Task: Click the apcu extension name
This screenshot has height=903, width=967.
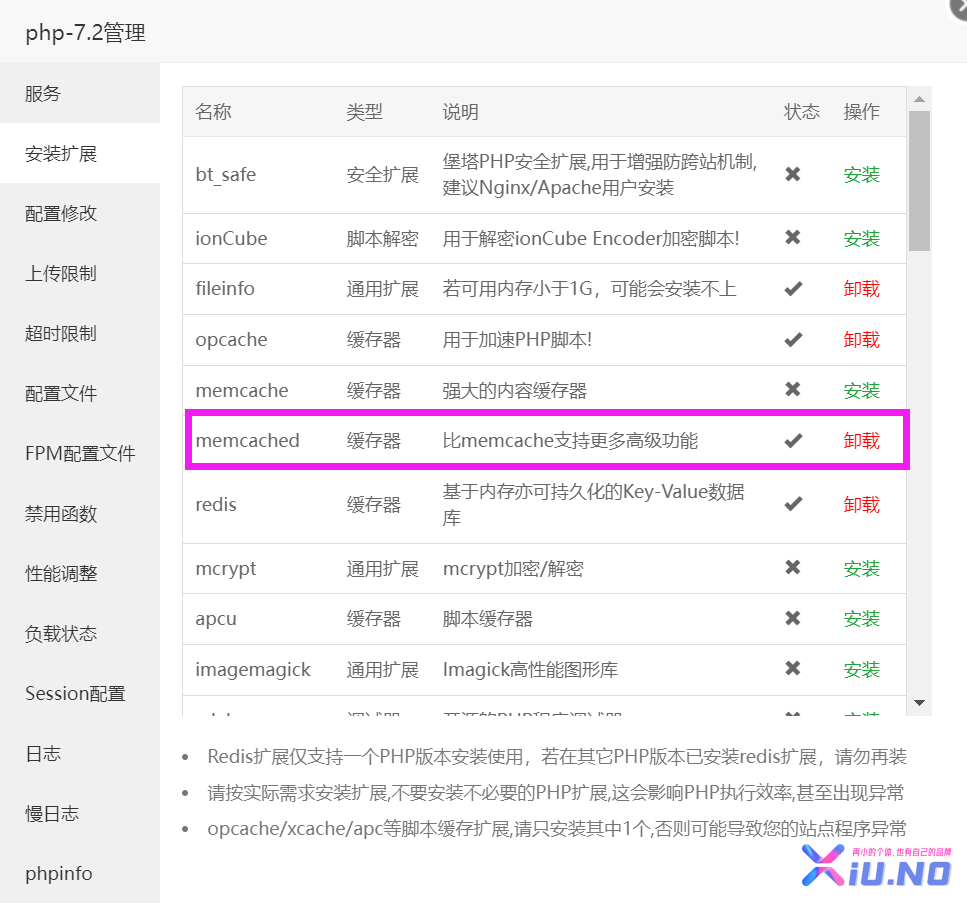Action: pos(216,619)
